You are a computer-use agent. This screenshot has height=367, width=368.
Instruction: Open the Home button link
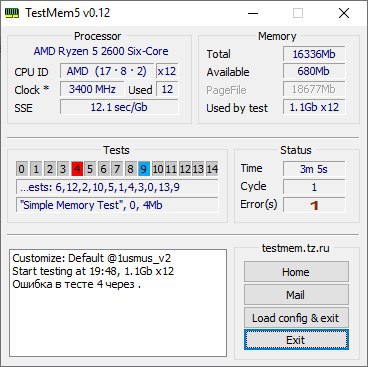pyautogui.click(x=296, y=272)
